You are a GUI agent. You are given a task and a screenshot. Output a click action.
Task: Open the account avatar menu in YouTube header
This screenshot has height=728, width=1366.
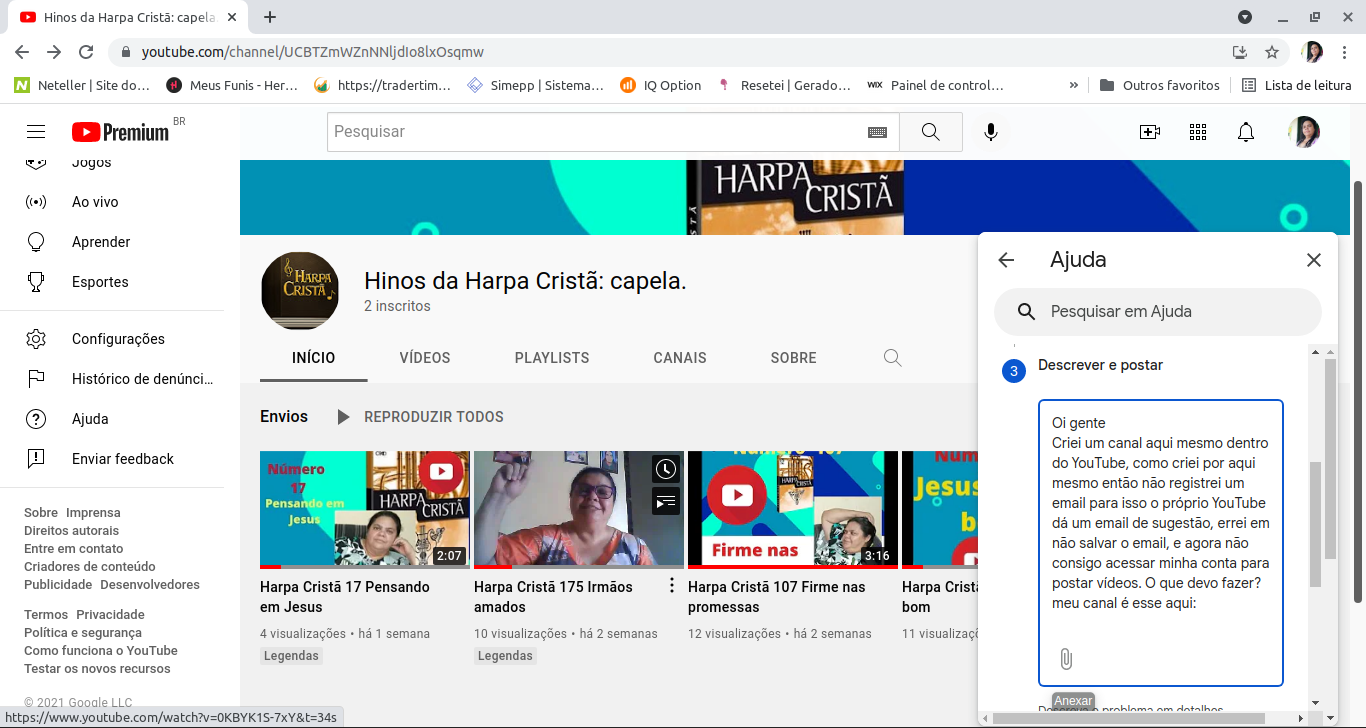tap(1304, 132)
